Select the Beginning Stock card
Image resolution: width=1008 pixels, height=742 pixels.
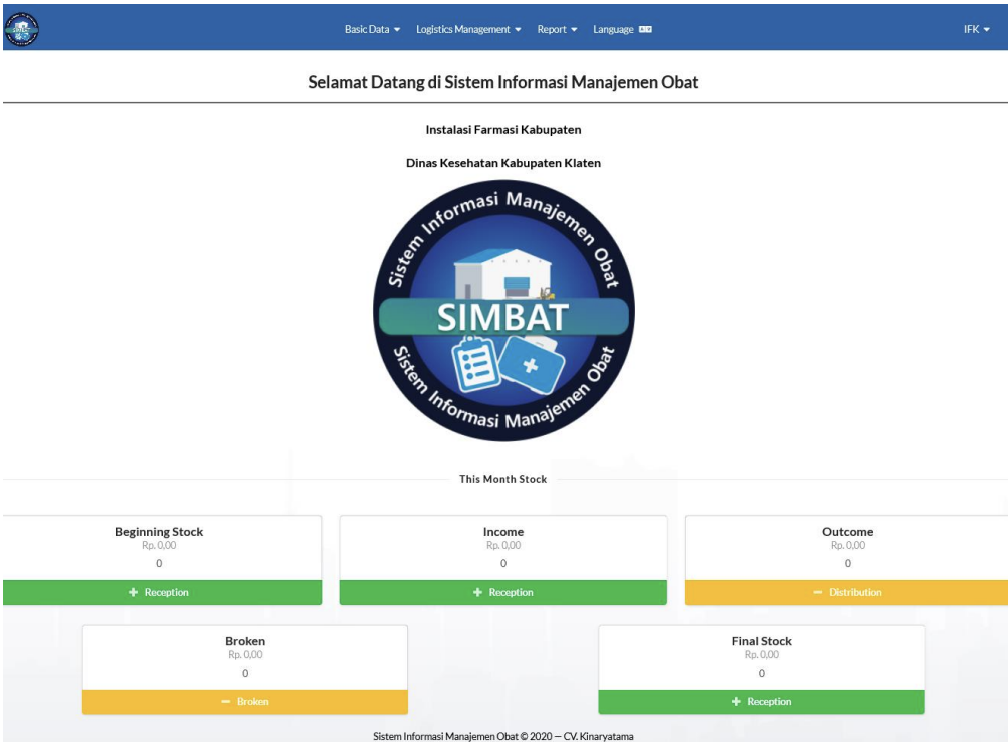coord(160,548)
